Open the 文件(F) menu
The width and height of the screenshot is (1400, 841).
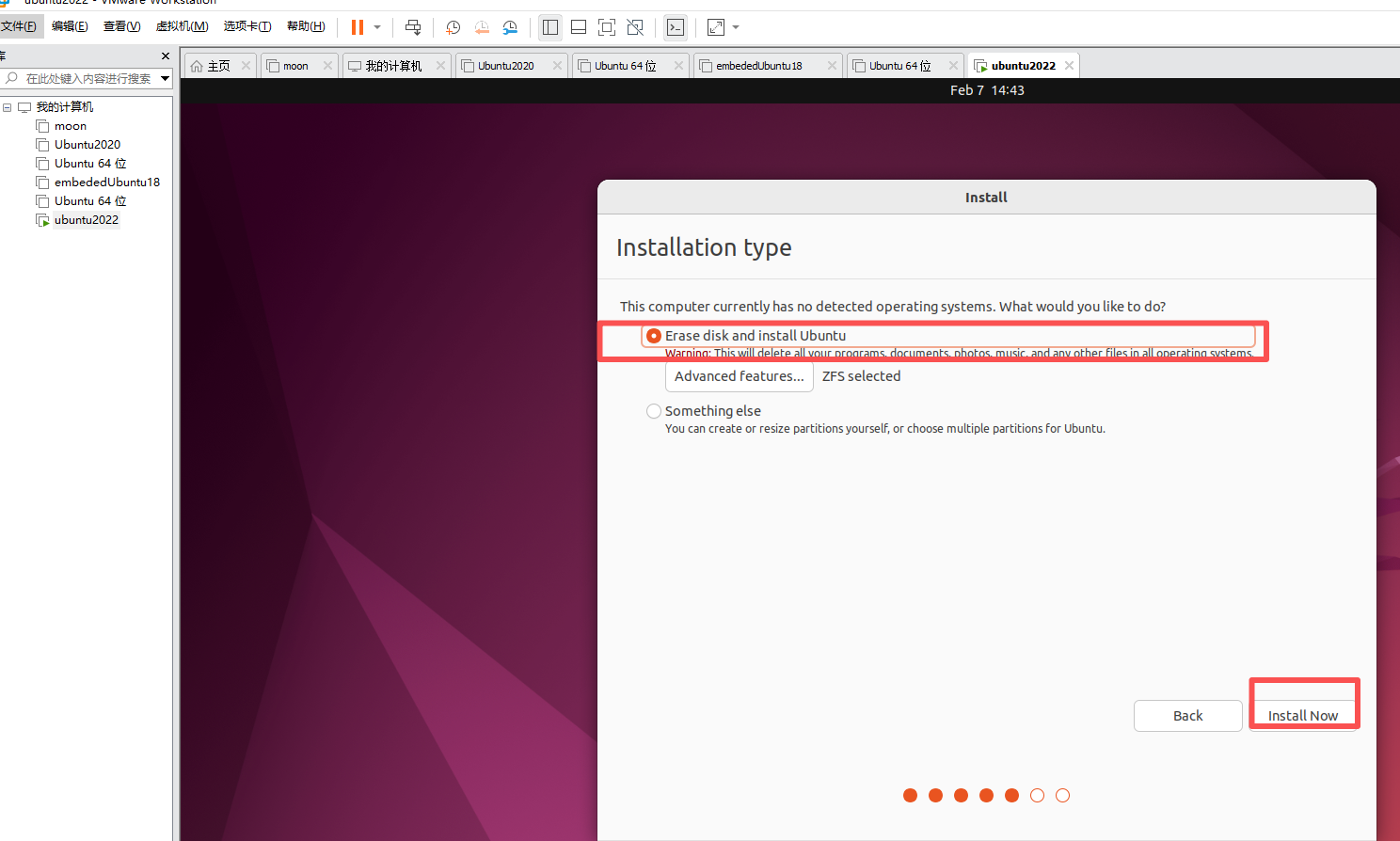click(19, 26)
